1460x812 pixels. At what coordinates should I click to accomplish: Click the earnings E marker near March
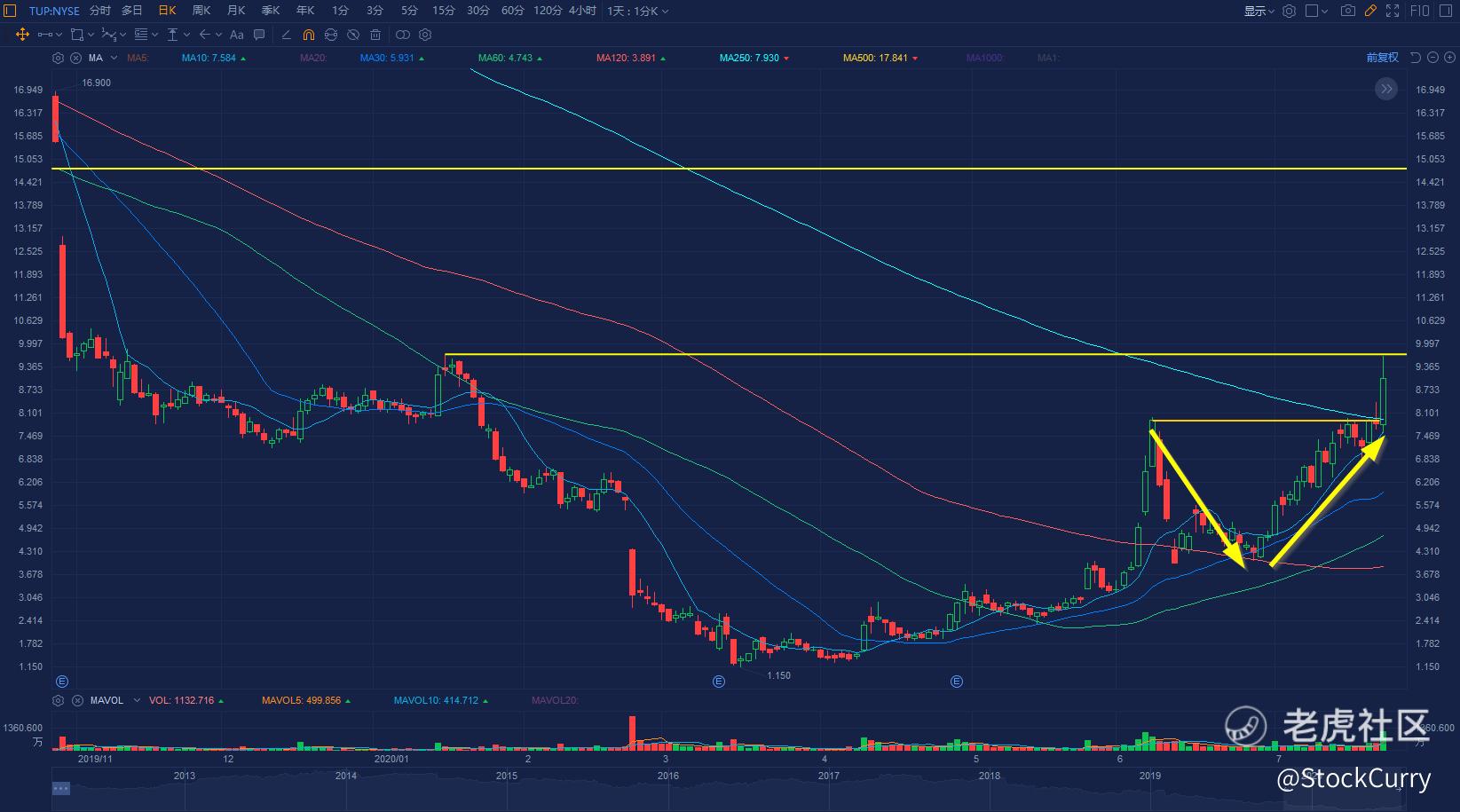coord(719,682)
